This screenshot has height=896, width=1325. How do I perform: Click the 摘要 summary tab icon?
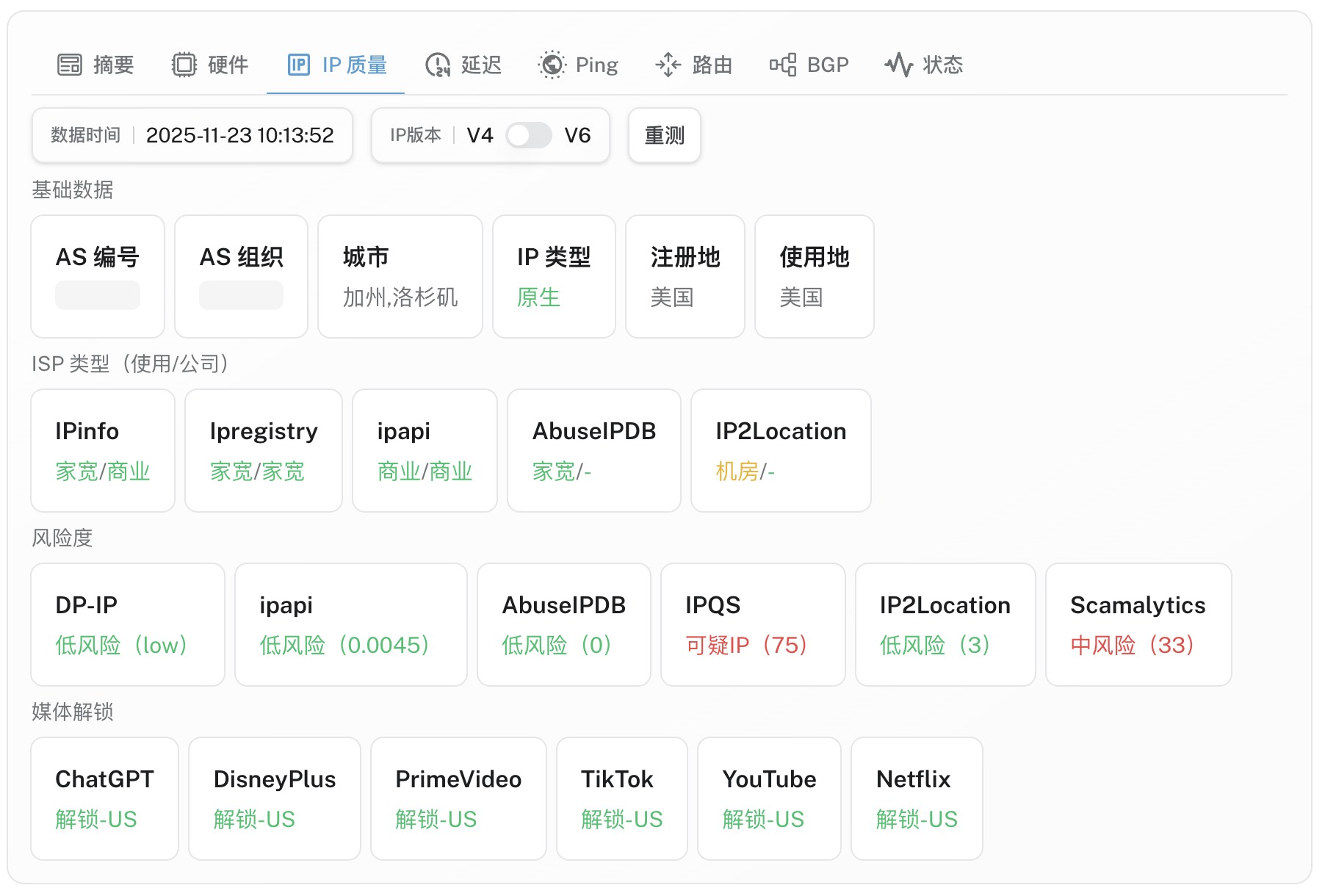click(70, 65)
